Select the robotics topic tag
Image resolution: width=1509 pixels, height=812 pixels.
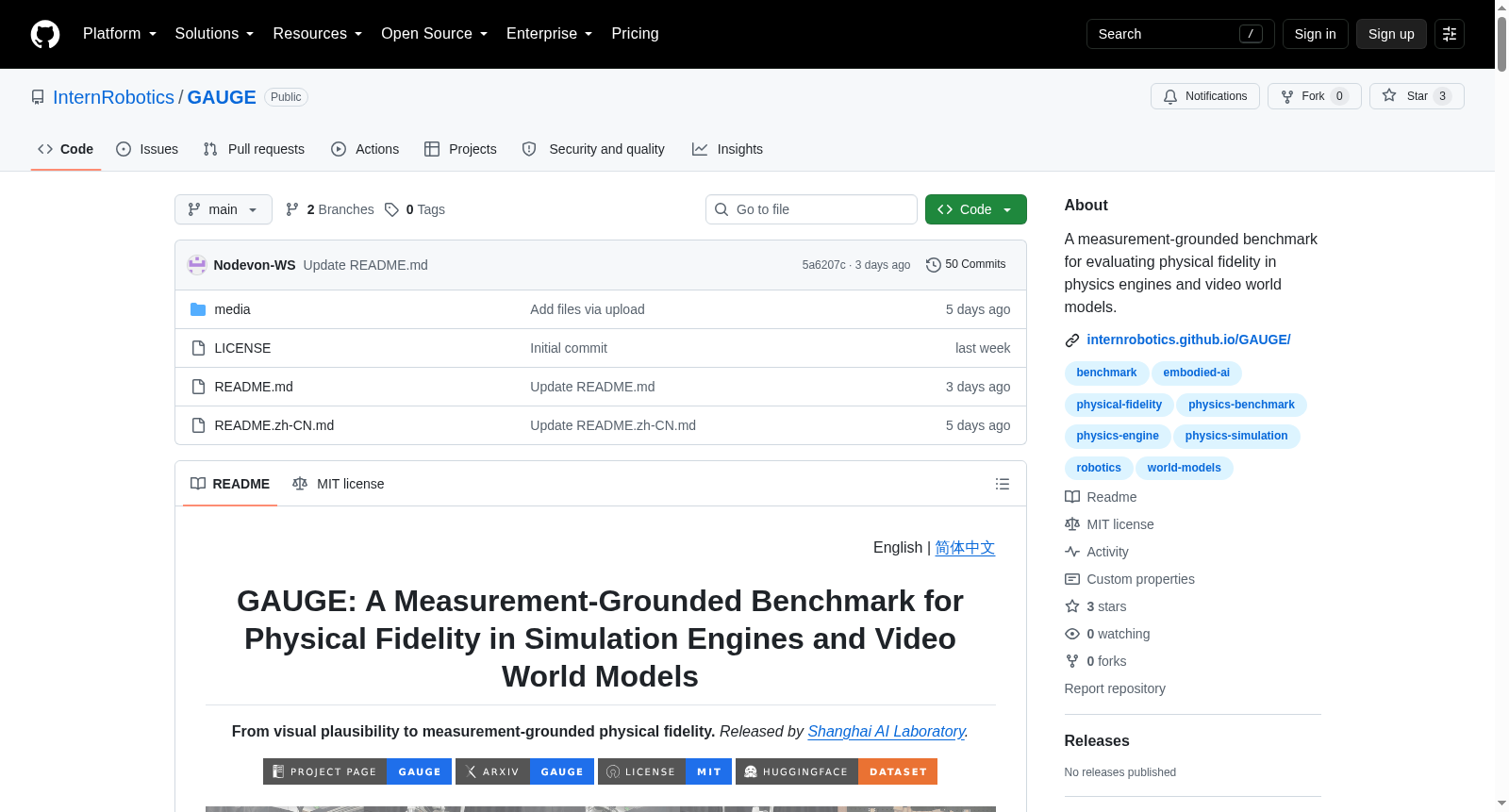tap(1099, 468)
